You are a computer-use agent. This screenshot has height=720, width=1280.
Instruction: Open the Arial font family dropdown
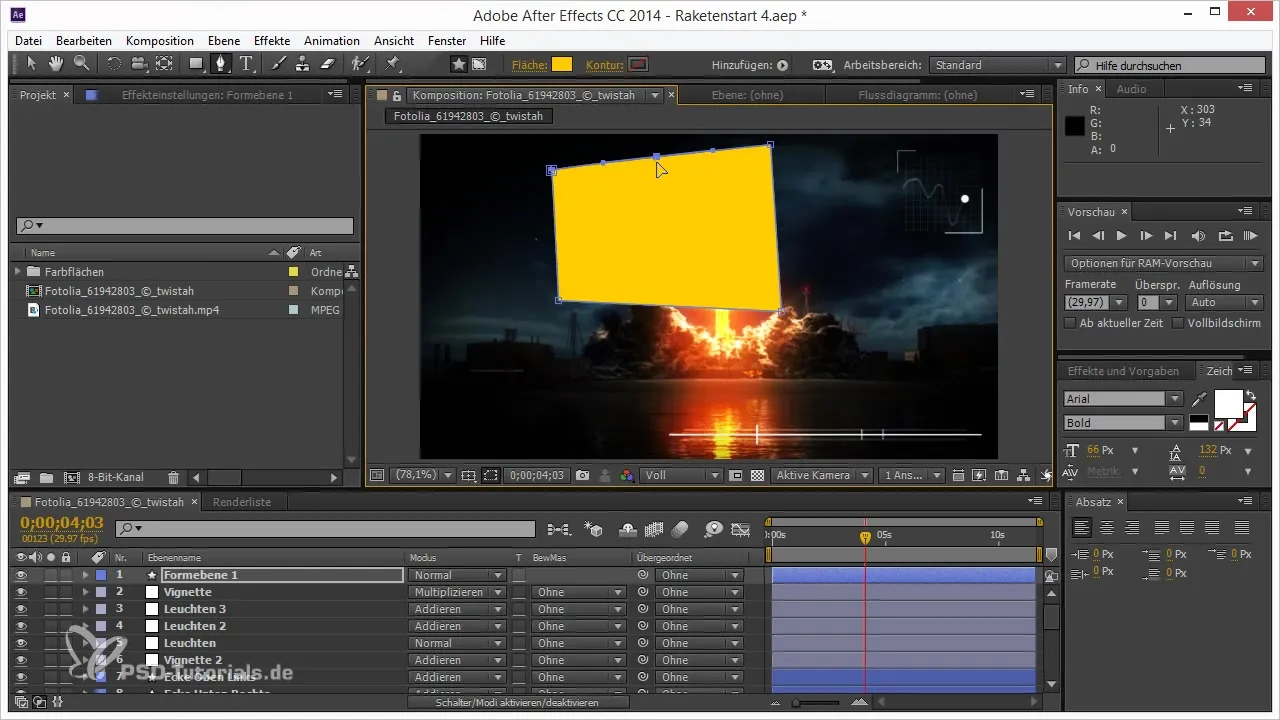(x=1123, y=398)
